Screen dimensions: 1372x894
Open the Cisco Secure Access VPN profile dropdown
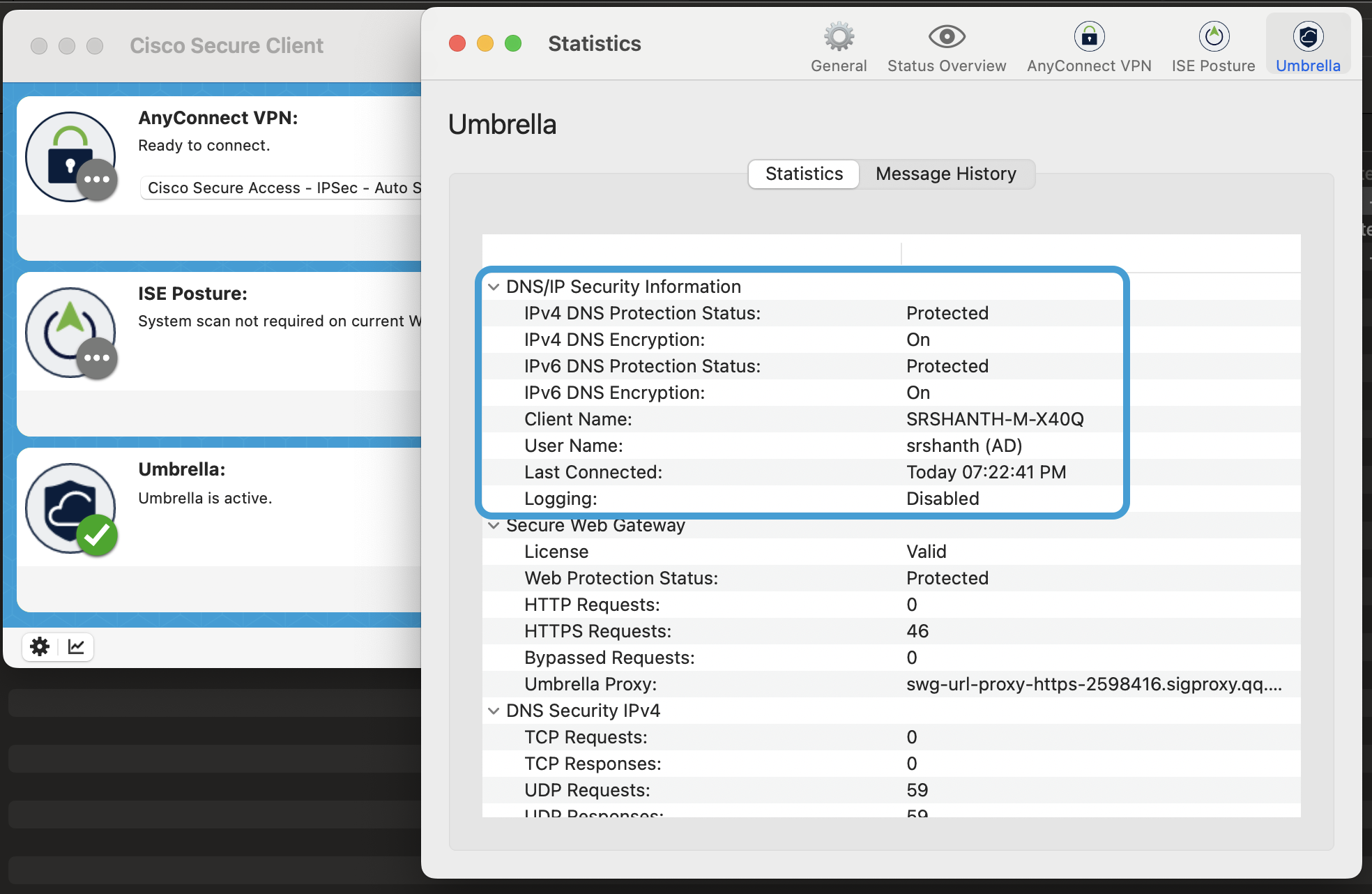point(282,188)
